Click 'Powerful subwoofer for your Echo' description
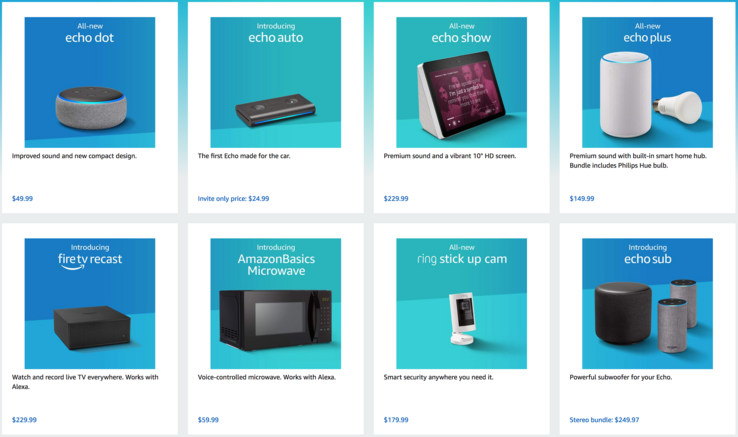 pyautogui.click(x=621, y=377)
